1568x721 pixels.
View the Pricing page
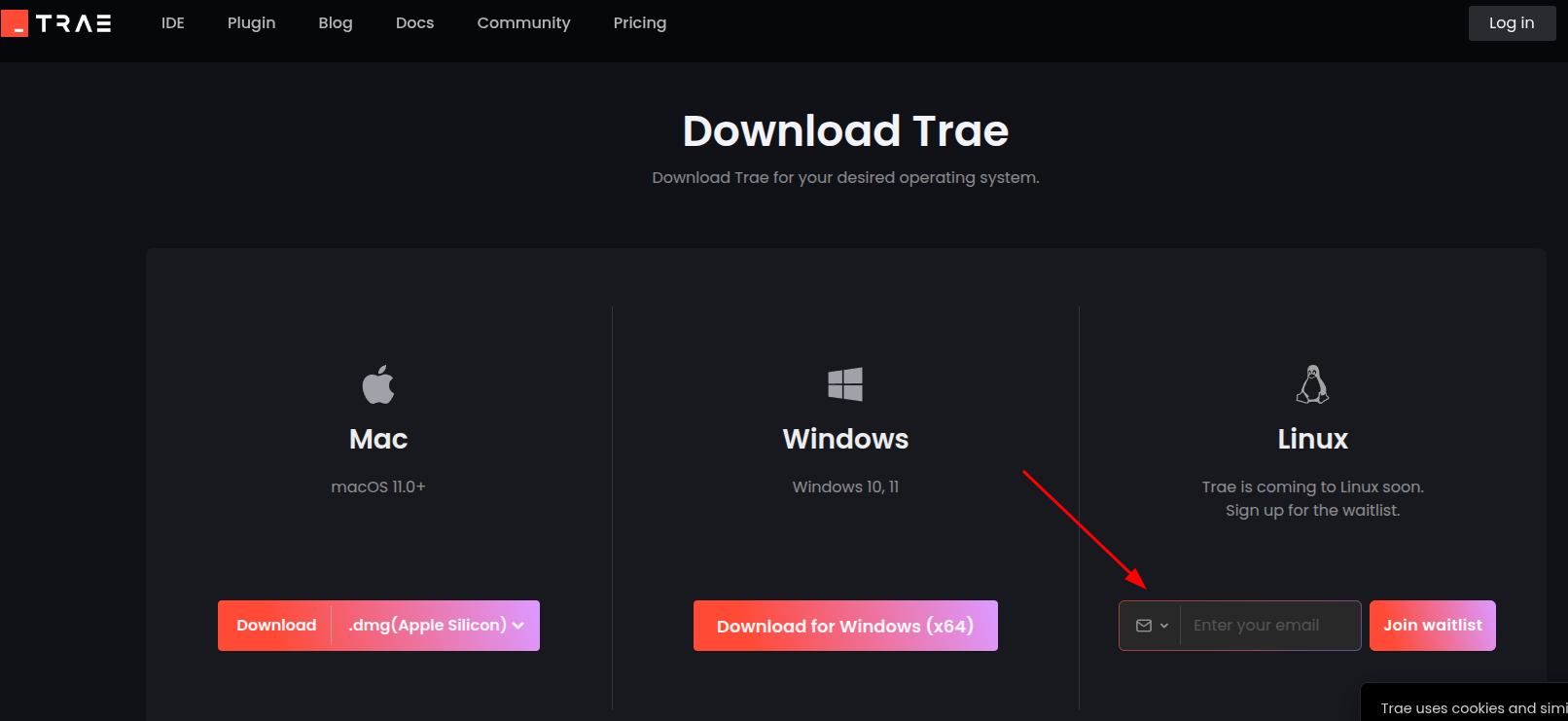[x=640, y=22]
